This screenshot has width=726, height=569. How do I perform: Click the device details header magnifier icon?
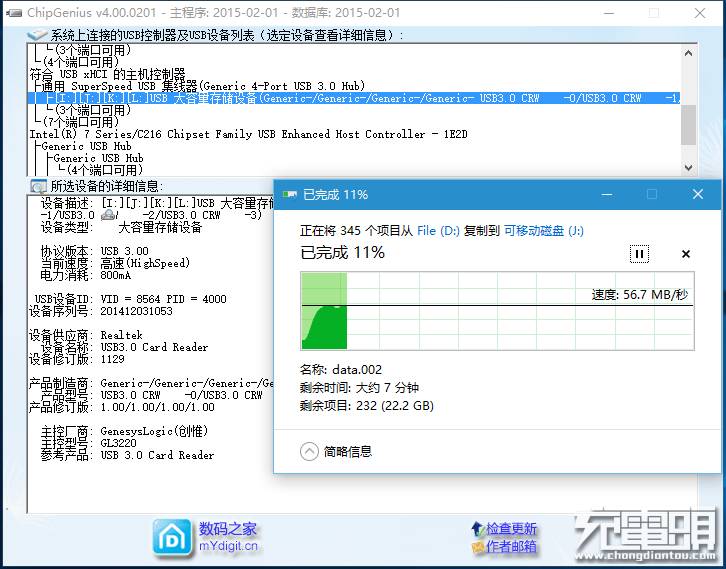pyautogui.click(x=38, y=186)
